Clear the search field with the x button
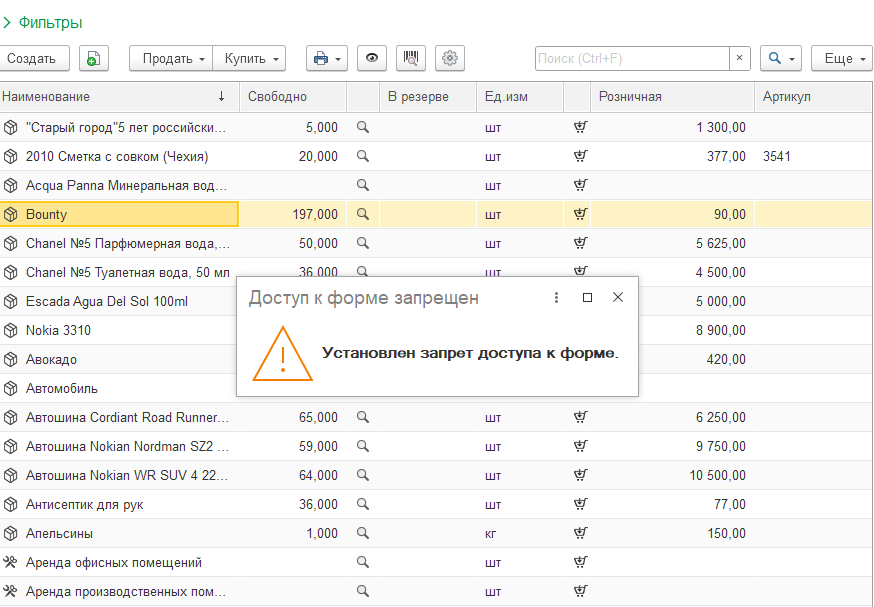The image size is (874, 607). pos(739,59)
